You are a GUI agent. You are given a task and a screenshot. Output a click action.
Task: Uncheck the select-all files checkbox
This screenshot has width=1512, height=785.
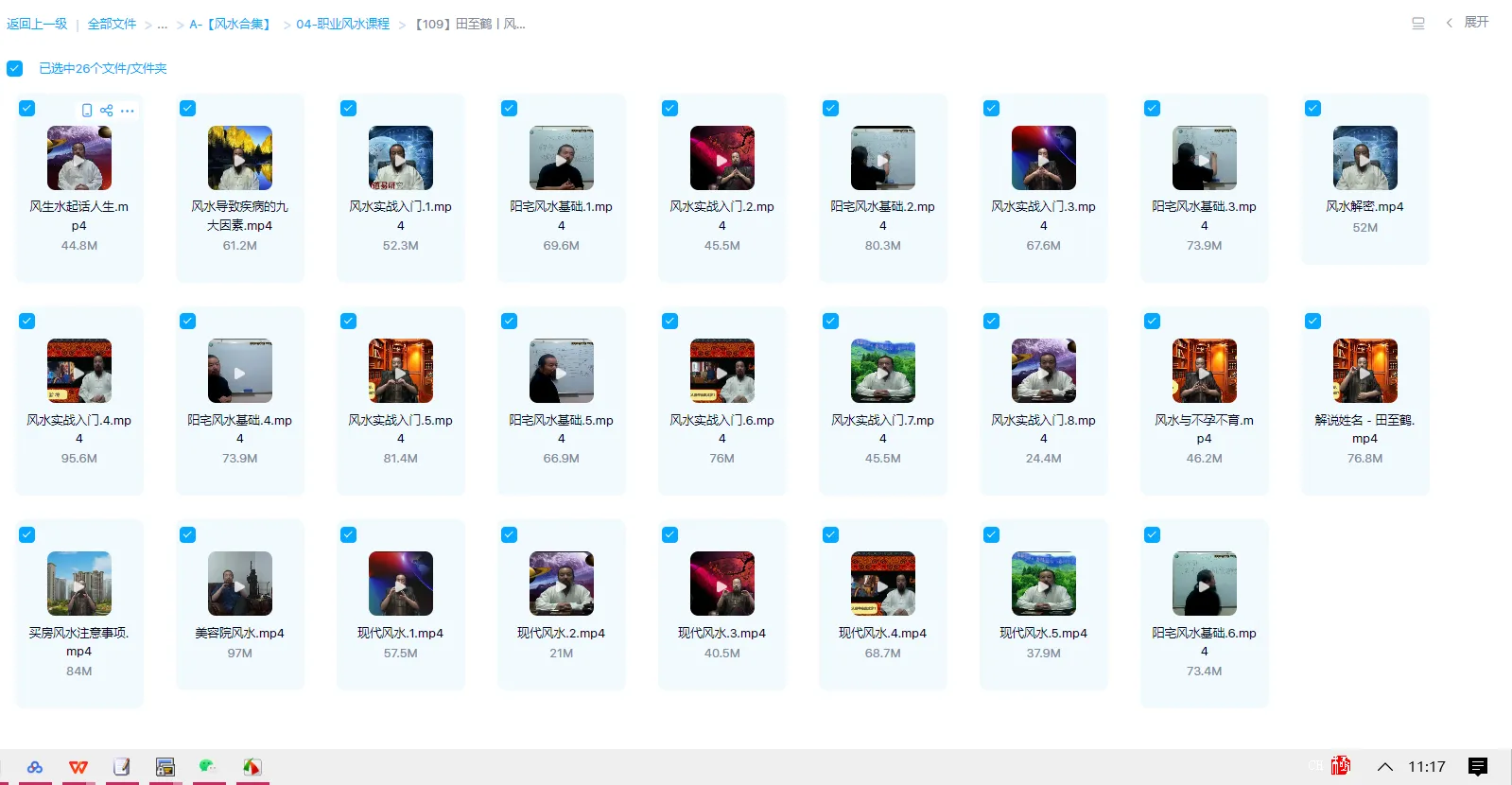tap(15, 68)
